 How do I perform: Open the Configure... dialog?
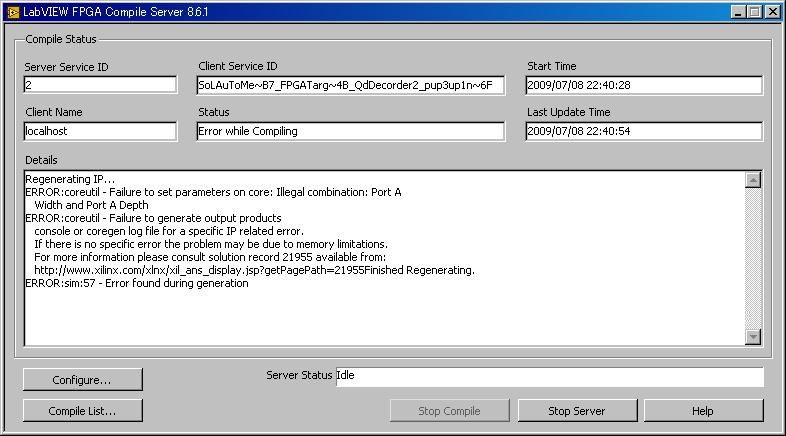(x=83, y=380)
